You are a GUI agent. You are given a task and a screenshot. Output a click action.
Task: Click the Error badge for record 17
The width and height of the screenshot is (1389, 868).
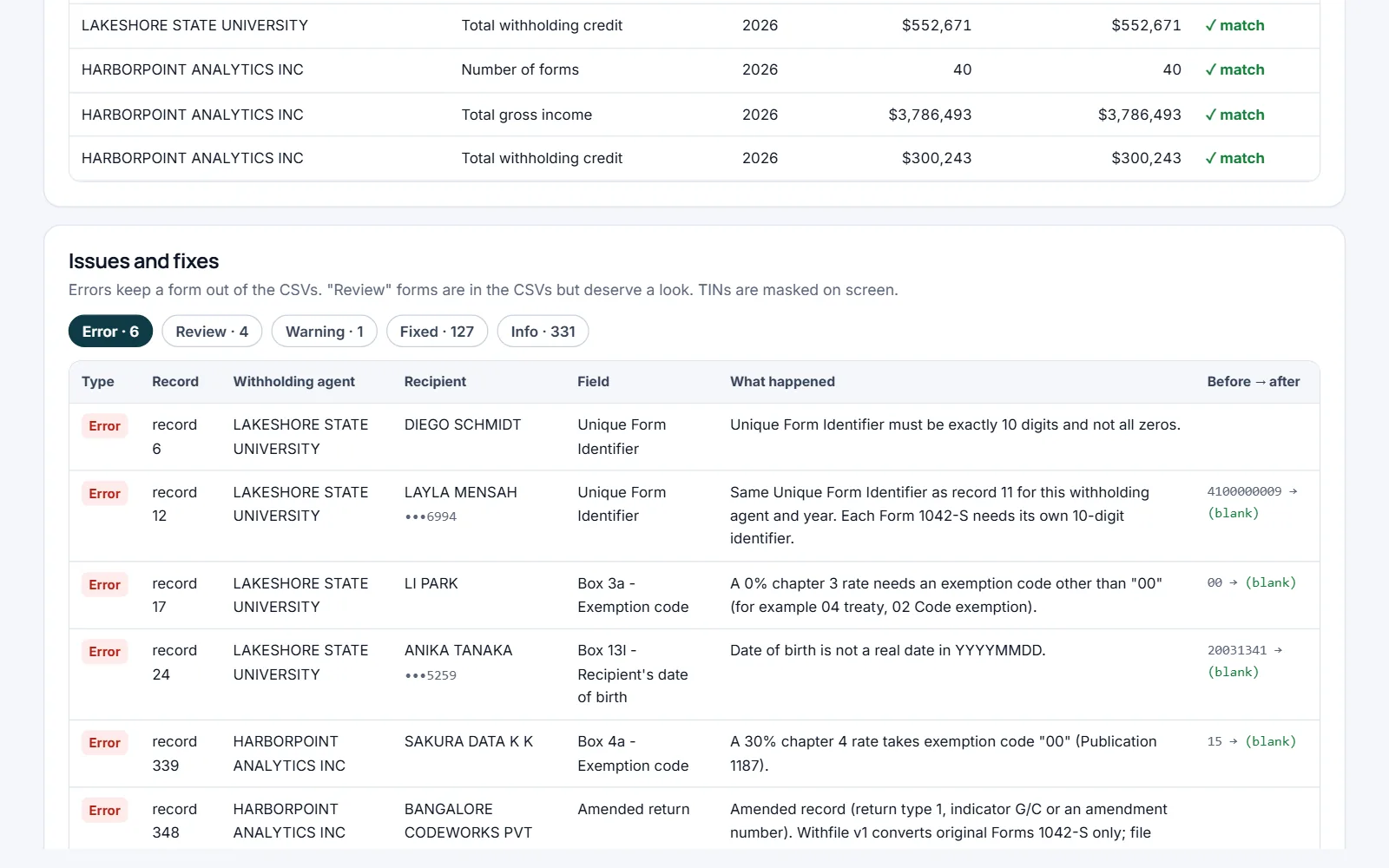pyautogui.click(x=104, y=585)
